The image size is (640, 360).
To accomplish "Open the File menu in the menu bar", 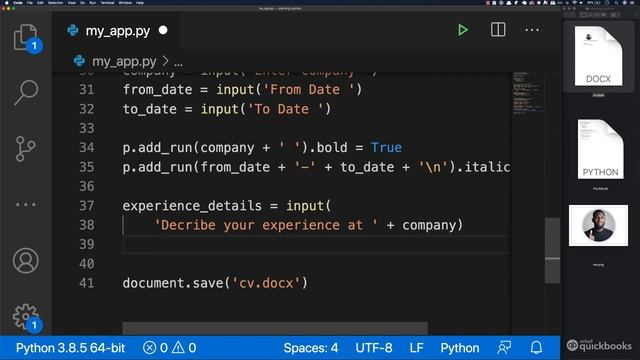I will pyautogui.click(x=30, y=2).
